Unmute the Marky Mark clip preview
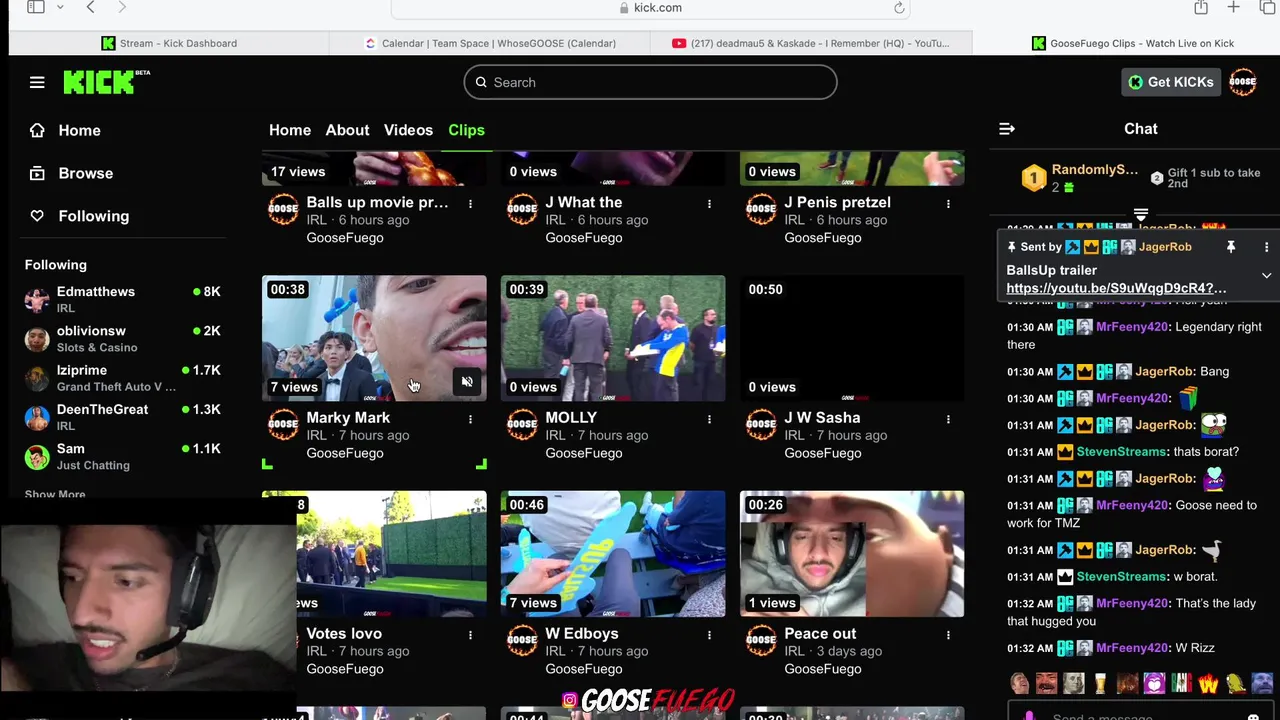Screen dimensions: 1280x720 coord(467,382)
